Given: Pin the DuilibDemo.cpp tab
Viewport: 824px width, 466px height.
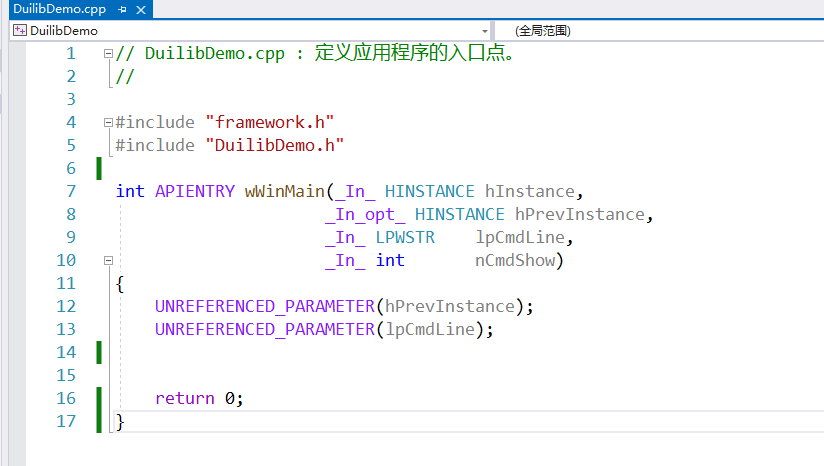Looking at the screenshot, I should tap(122, 9).
